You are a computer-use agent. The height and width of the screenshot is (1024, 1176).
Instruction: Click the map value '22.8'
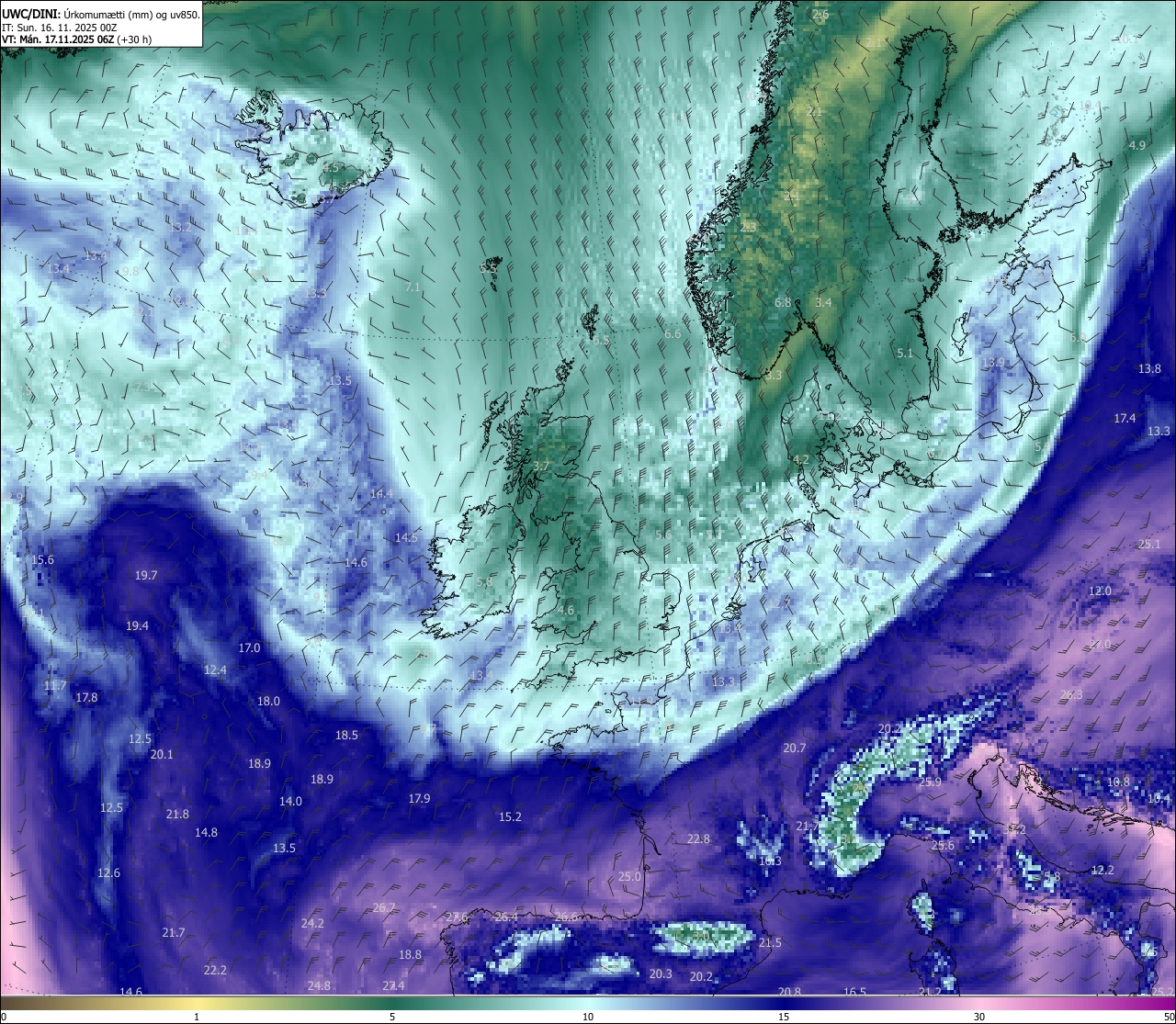coord(698,839)
